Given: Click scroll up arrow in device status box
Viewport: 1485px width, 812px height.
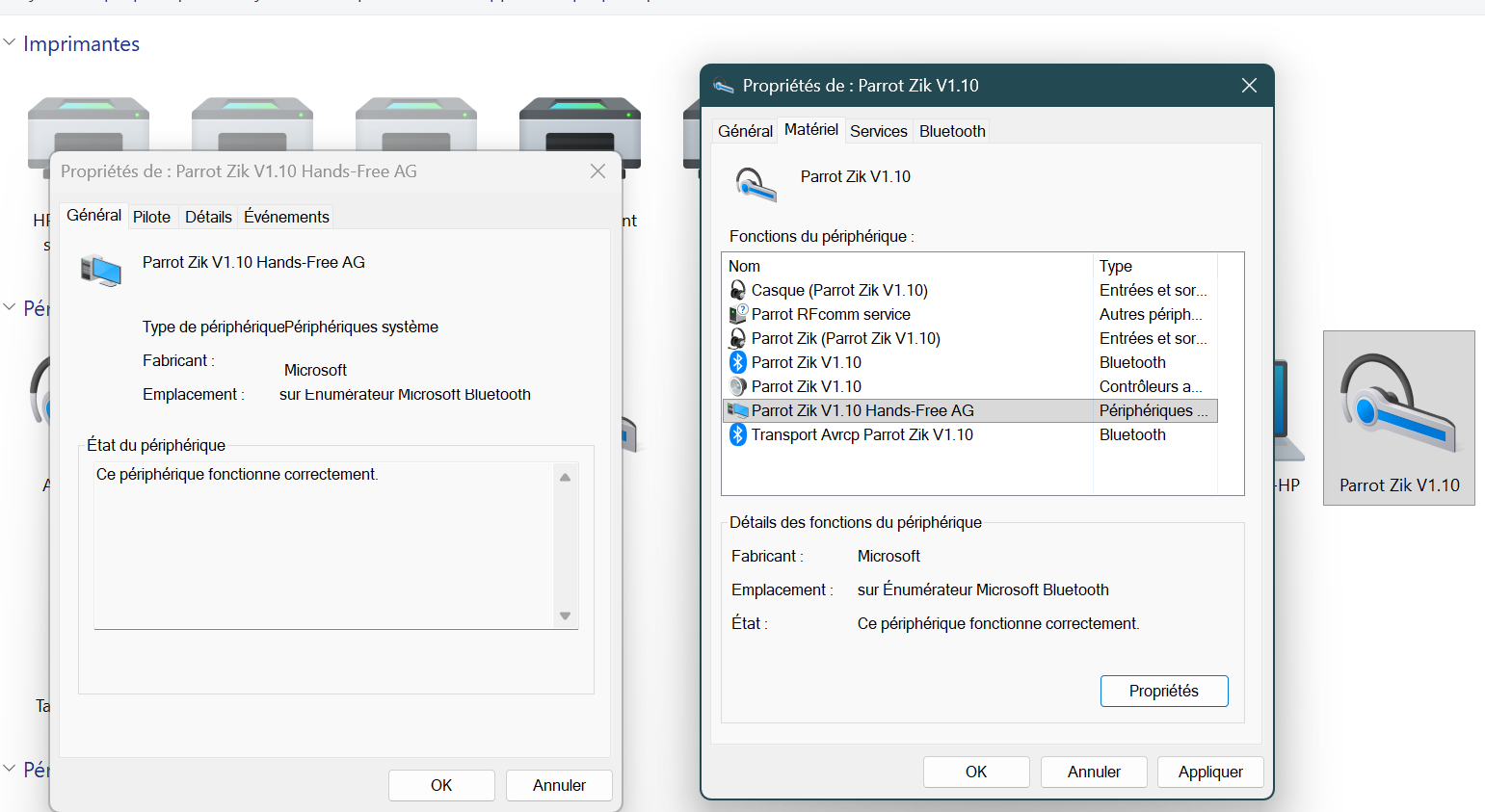Looking at the screenshot, I should [x=566, y=477].
